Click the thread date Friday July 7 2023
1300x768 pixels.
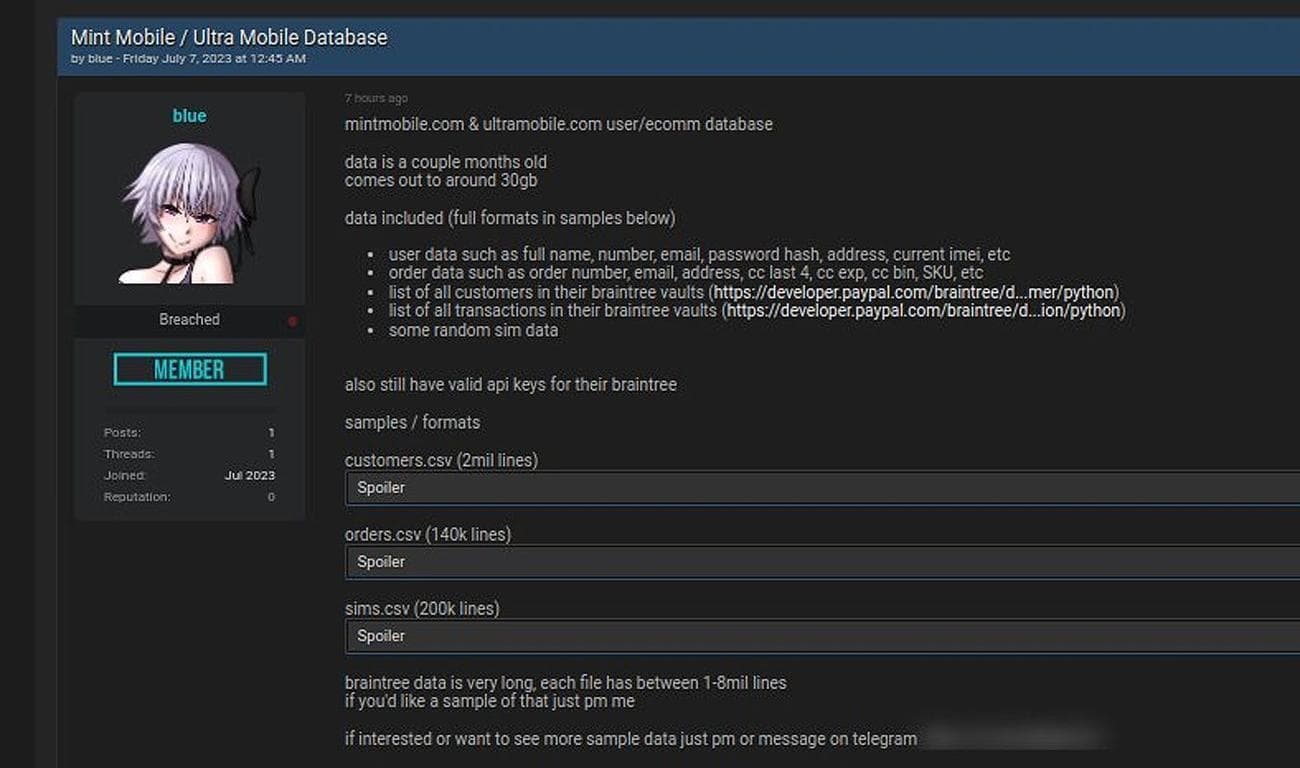coord(180,58)
